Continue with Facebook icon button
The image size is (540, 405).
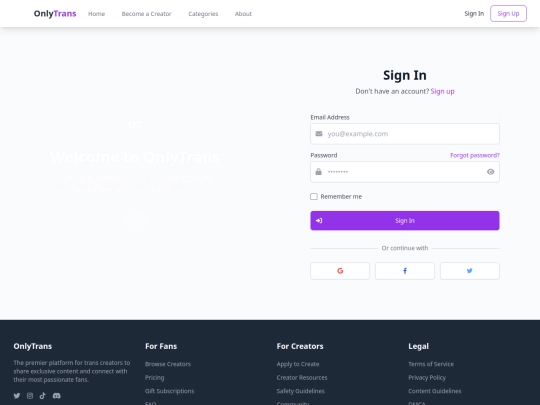405,271
